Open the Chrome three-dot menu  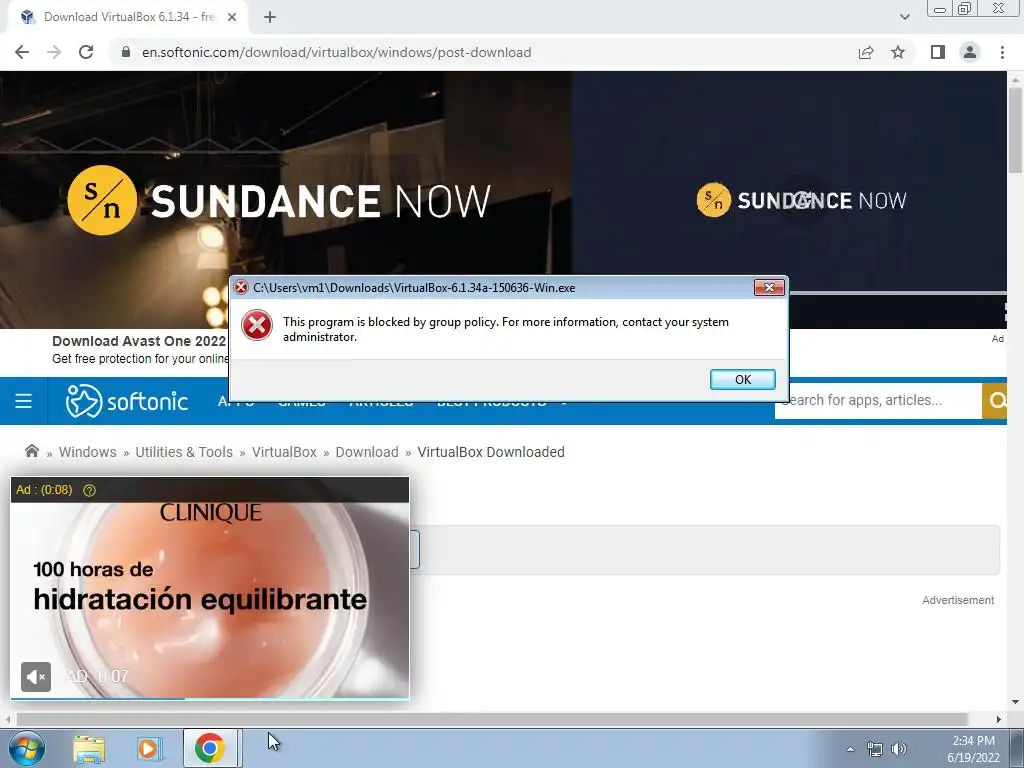(1002, 52)
